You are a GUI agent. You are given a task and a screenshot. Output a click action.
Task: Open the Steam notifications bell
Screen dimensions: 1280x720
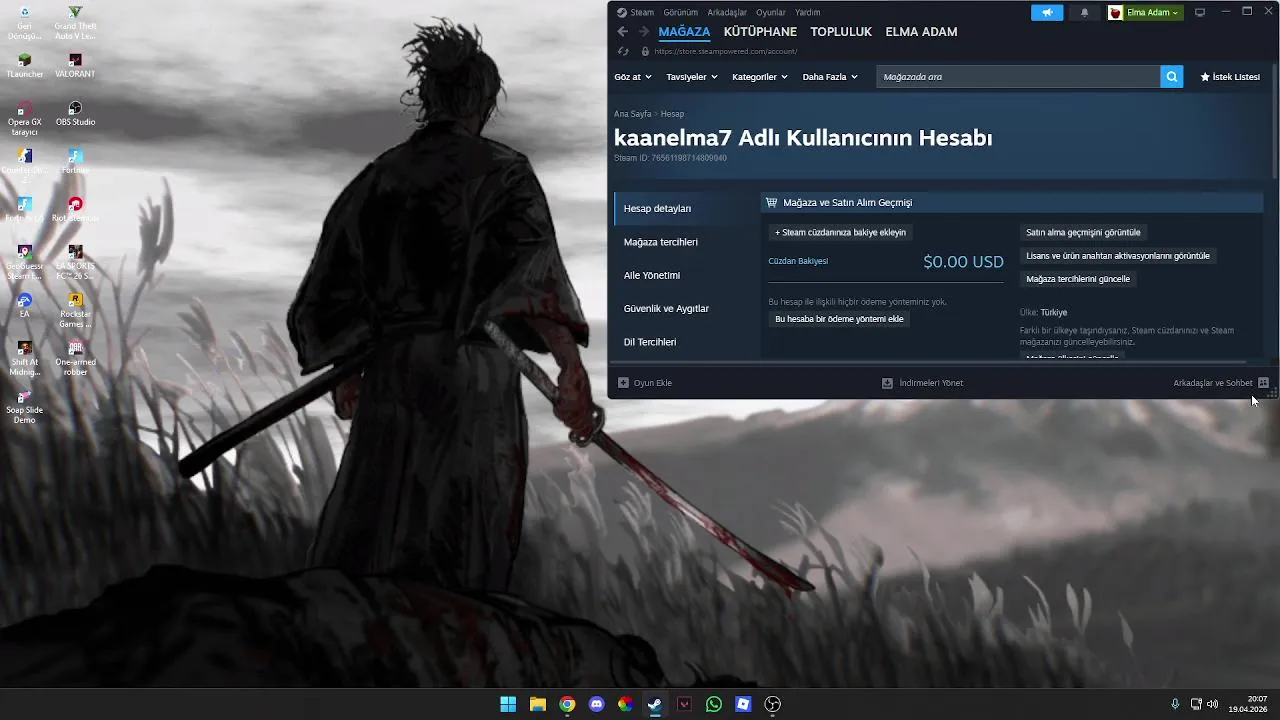coord(1085,12)
